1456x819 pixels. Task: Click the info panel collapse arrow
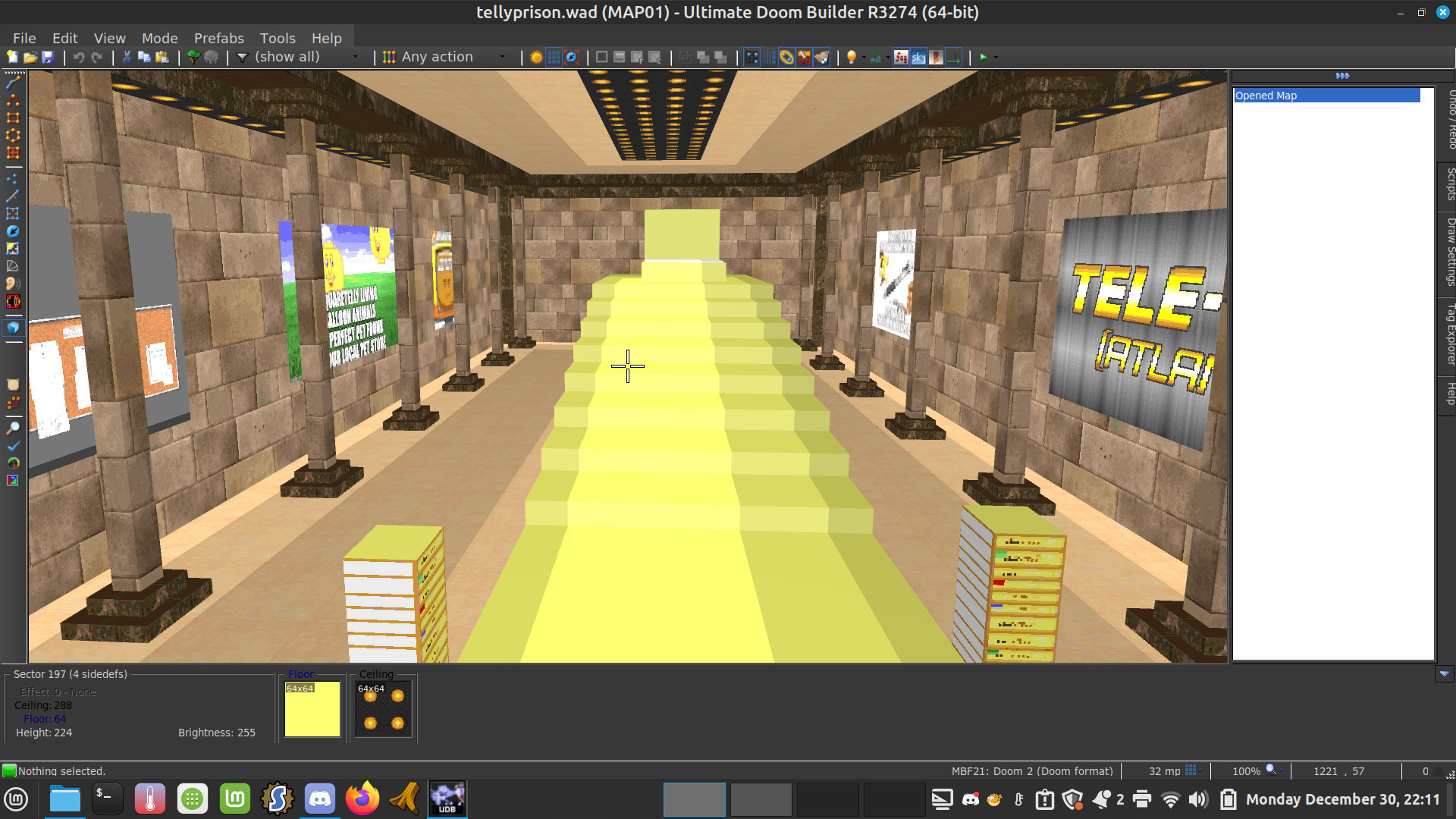click(x=1444, y=673)
